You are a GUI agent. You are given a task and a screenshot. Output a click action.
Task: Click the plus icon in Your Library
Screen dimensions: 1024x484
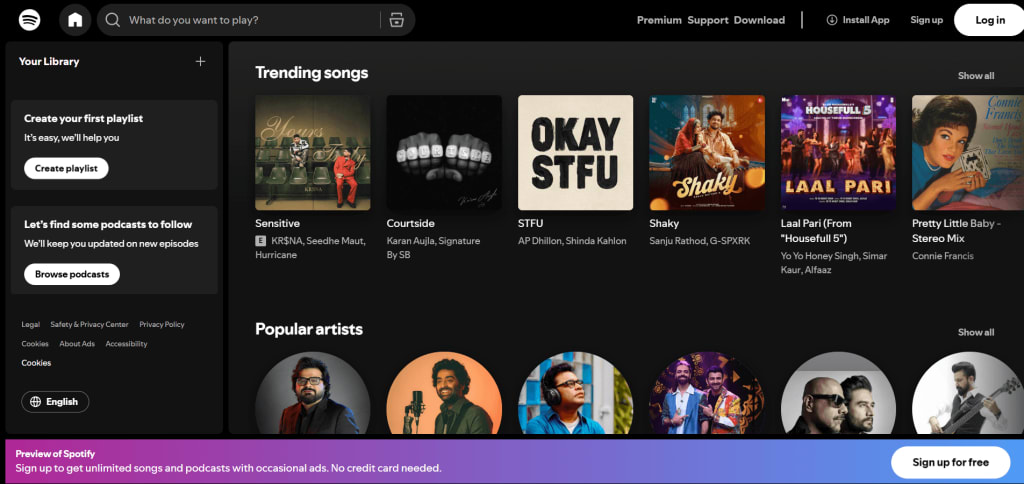(200, 61)
